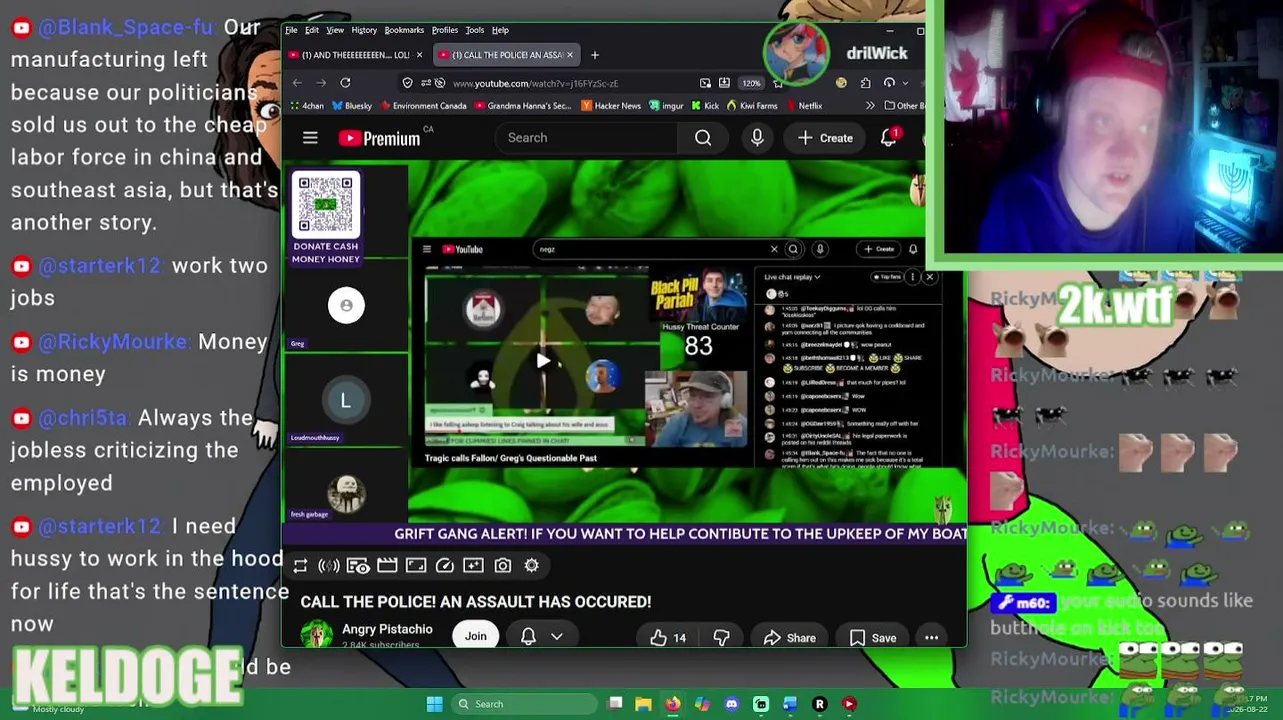Dislike the video with thumbs down
This screenshot has width=1283, height=720.
coord(721,638)
